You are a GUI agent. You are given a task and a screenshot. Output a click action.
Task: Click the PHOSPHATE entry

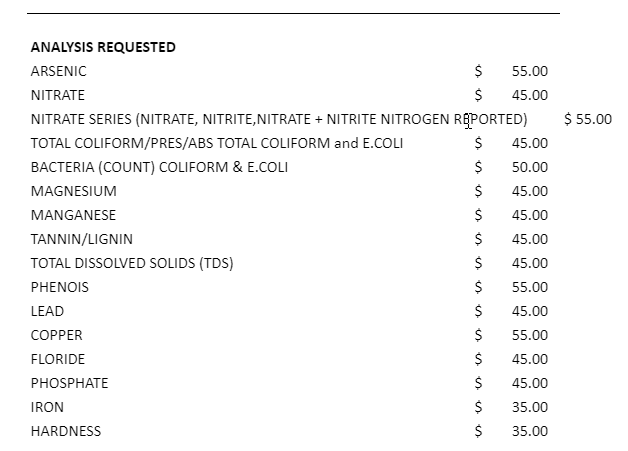(69, 384)
